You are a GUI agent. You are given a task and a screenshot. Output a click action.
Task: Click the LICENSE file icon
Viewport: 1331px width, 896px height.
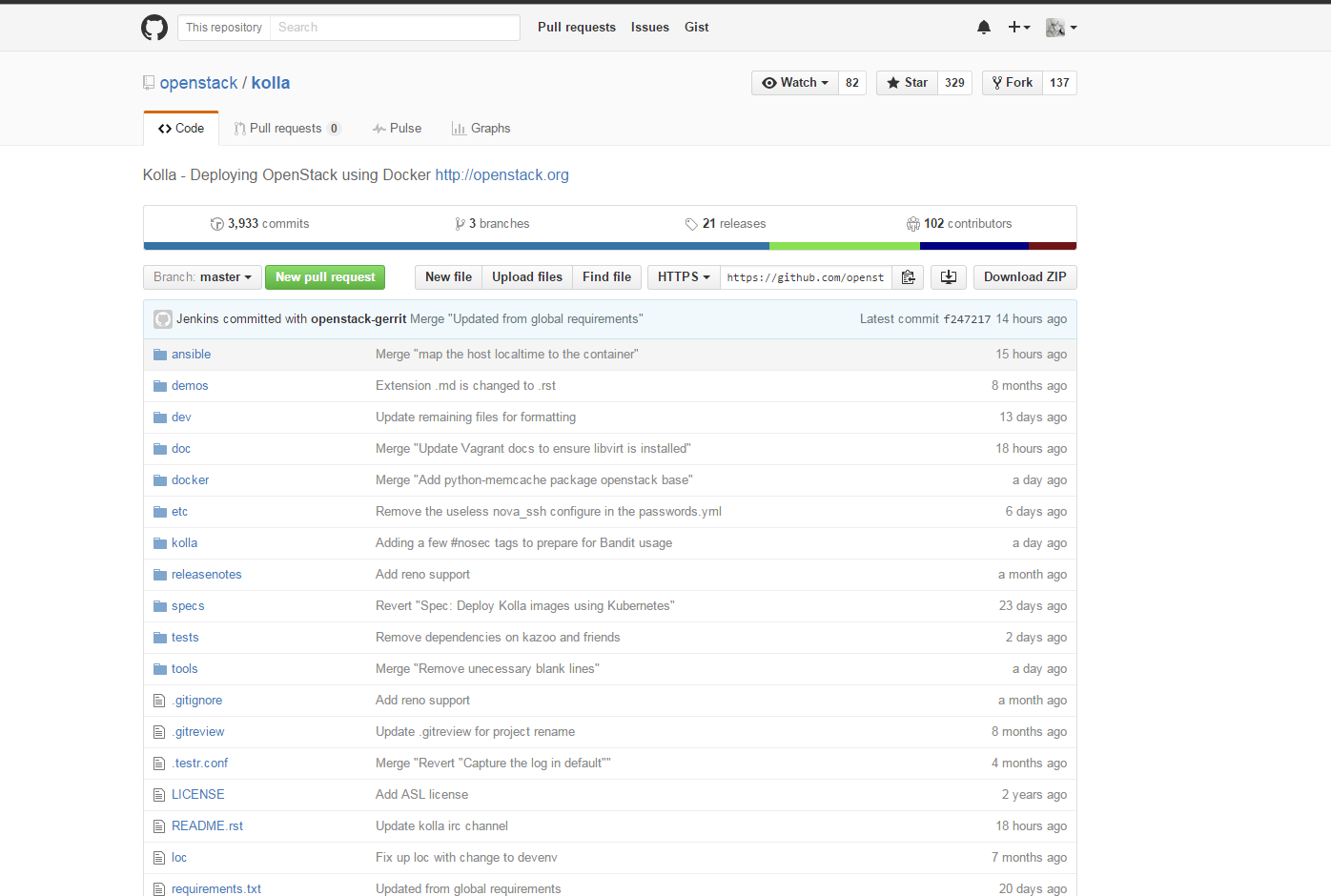(x=159, y=795)
